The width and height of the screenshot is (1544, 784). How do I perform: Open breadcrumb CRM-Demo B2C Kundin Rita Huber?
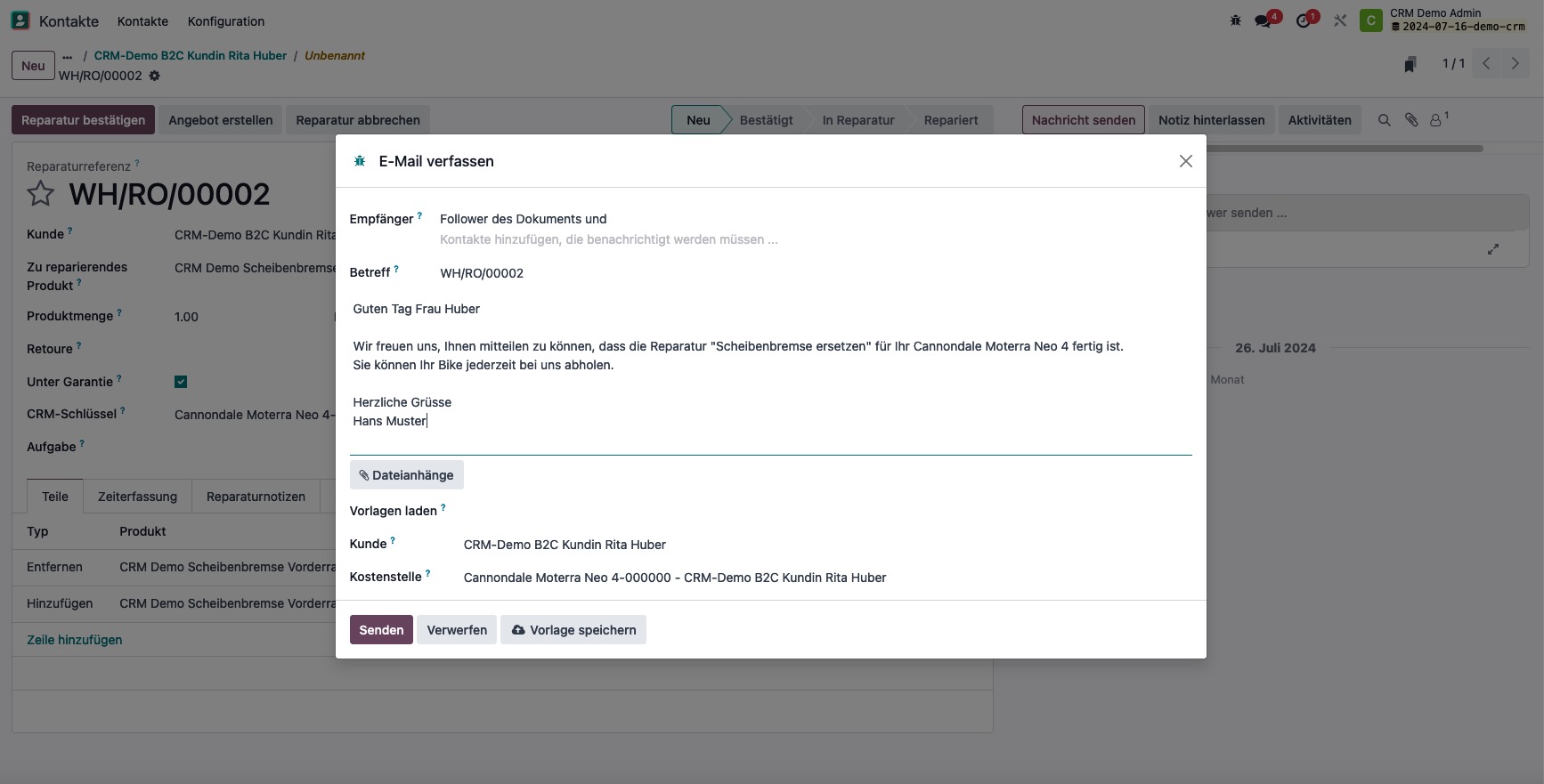pos(191,55)
